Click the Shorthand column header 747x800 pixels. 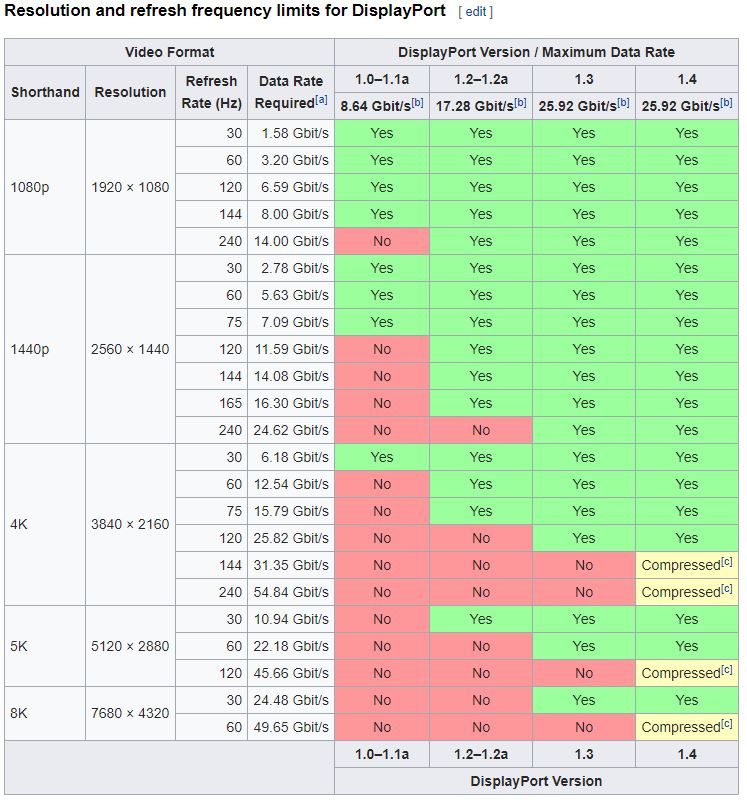45,92
